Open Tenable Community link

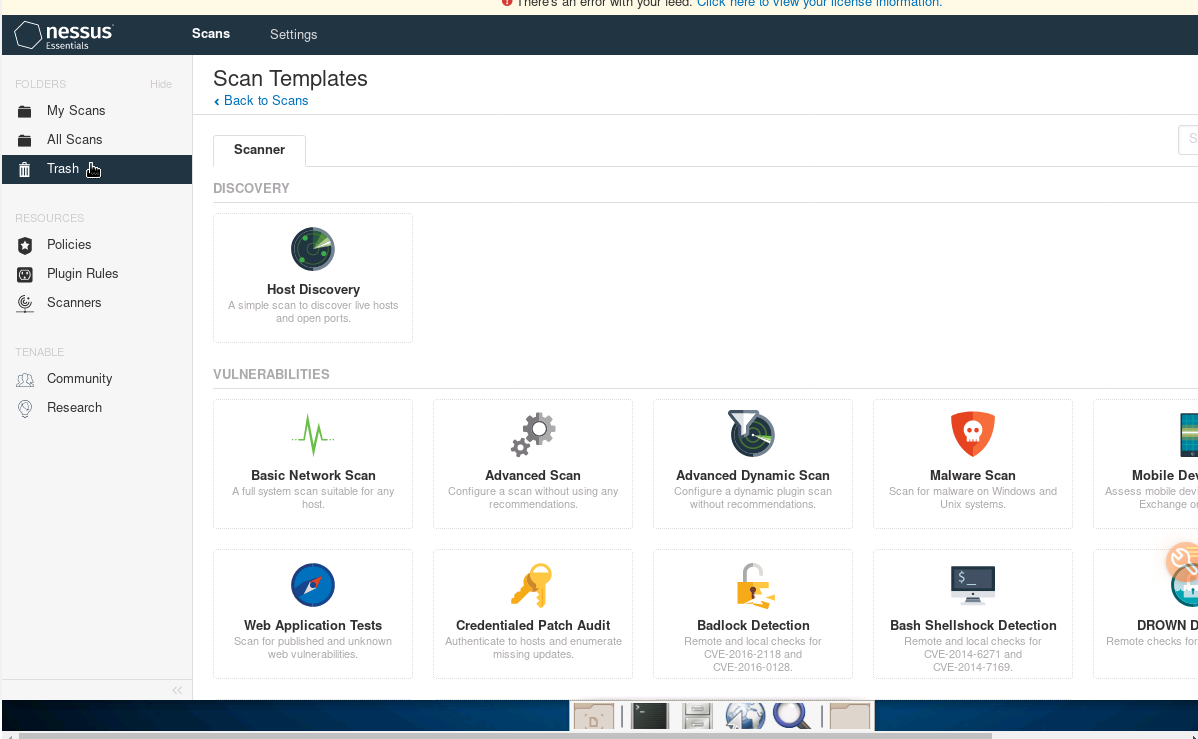click(79, 379)
